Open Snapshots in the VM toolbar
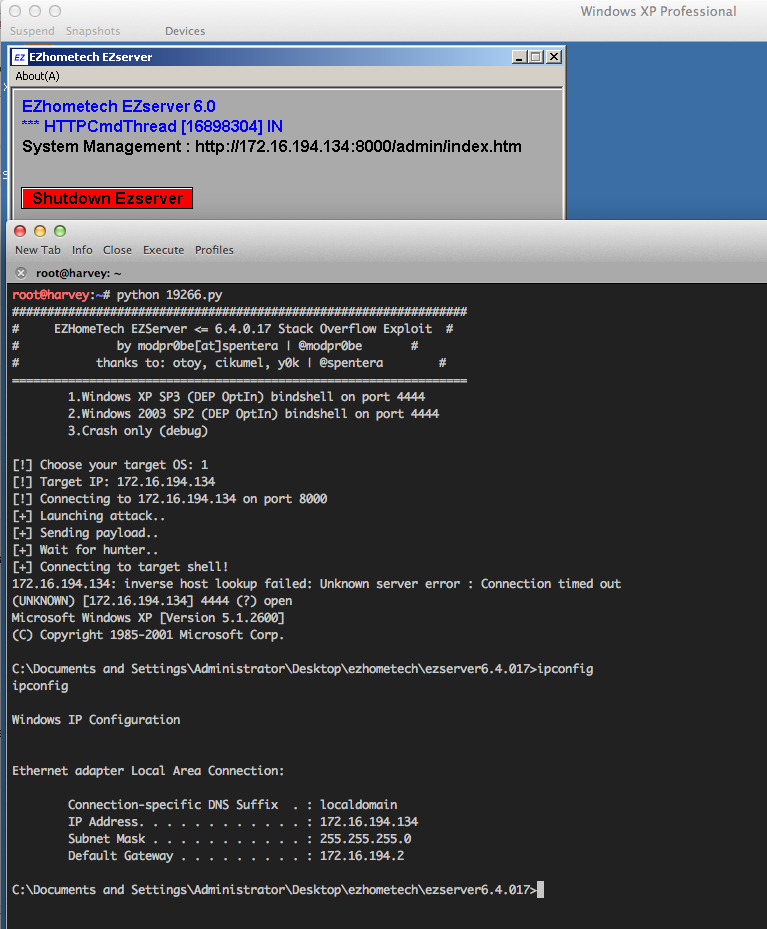 click(x=93, y=31)
